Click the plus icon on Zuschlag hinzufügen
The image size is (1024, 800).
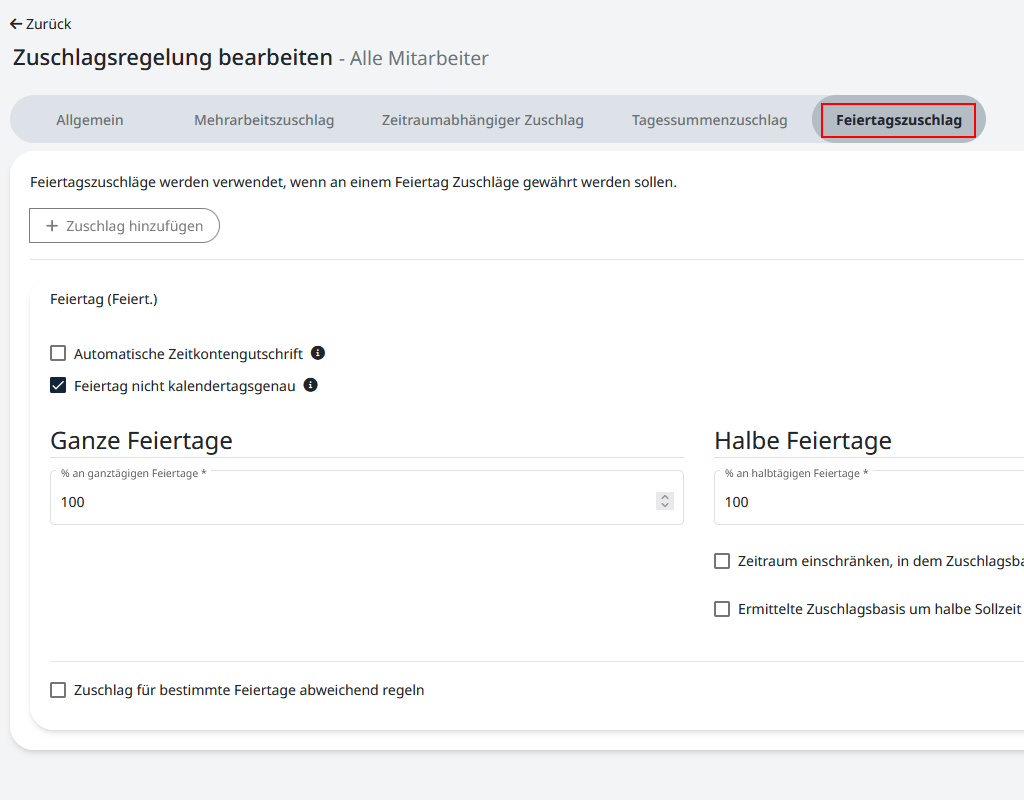coord(51,225)
